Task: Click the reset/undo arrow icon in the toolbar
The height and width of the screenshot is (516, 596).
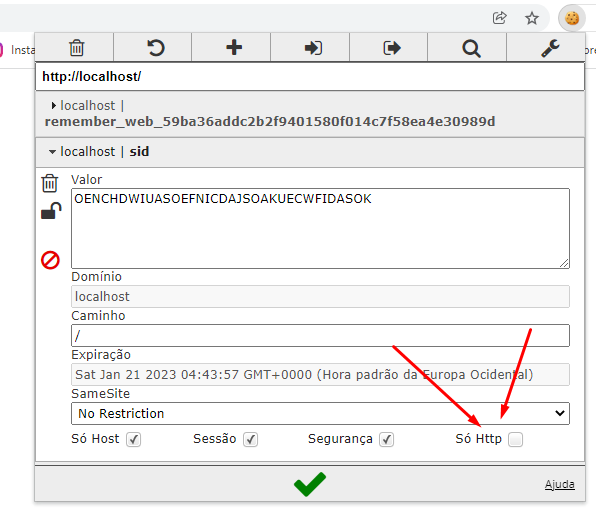Action: tap(155, 48)
